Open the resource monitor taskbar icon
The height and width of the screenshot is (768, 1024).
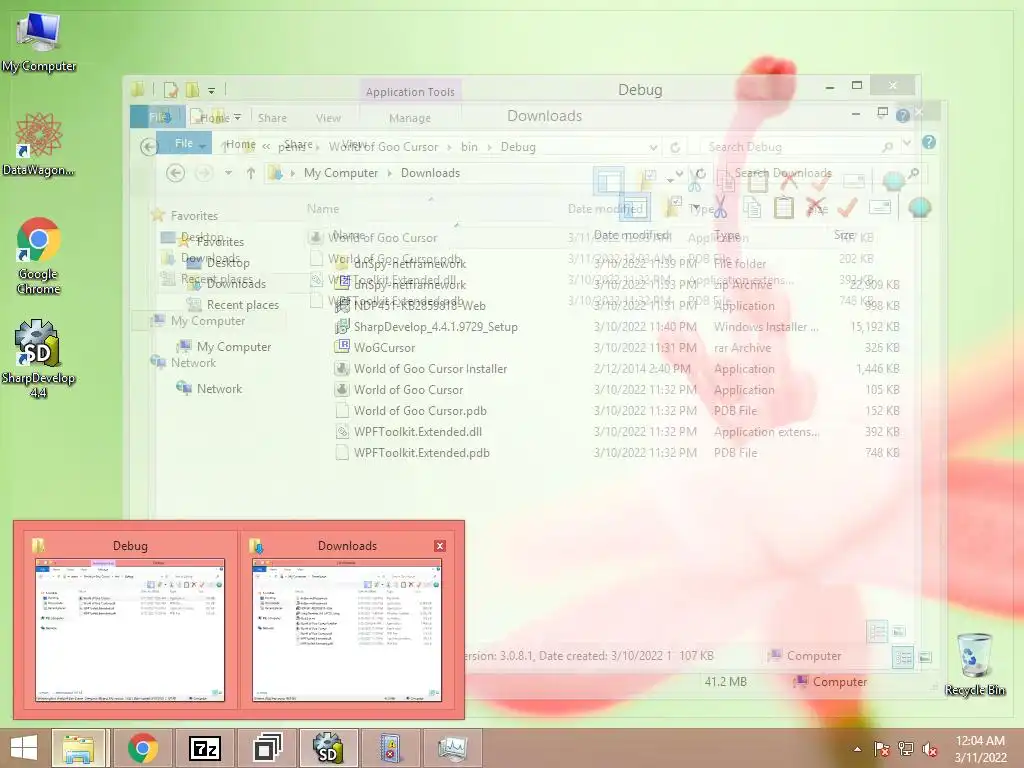453,748
